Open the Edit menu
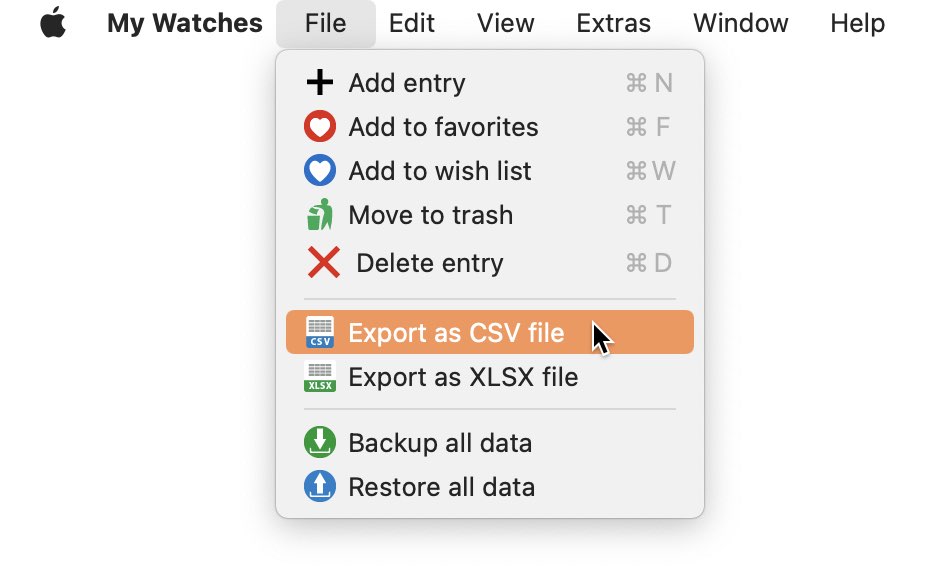 tap(411, 23)
